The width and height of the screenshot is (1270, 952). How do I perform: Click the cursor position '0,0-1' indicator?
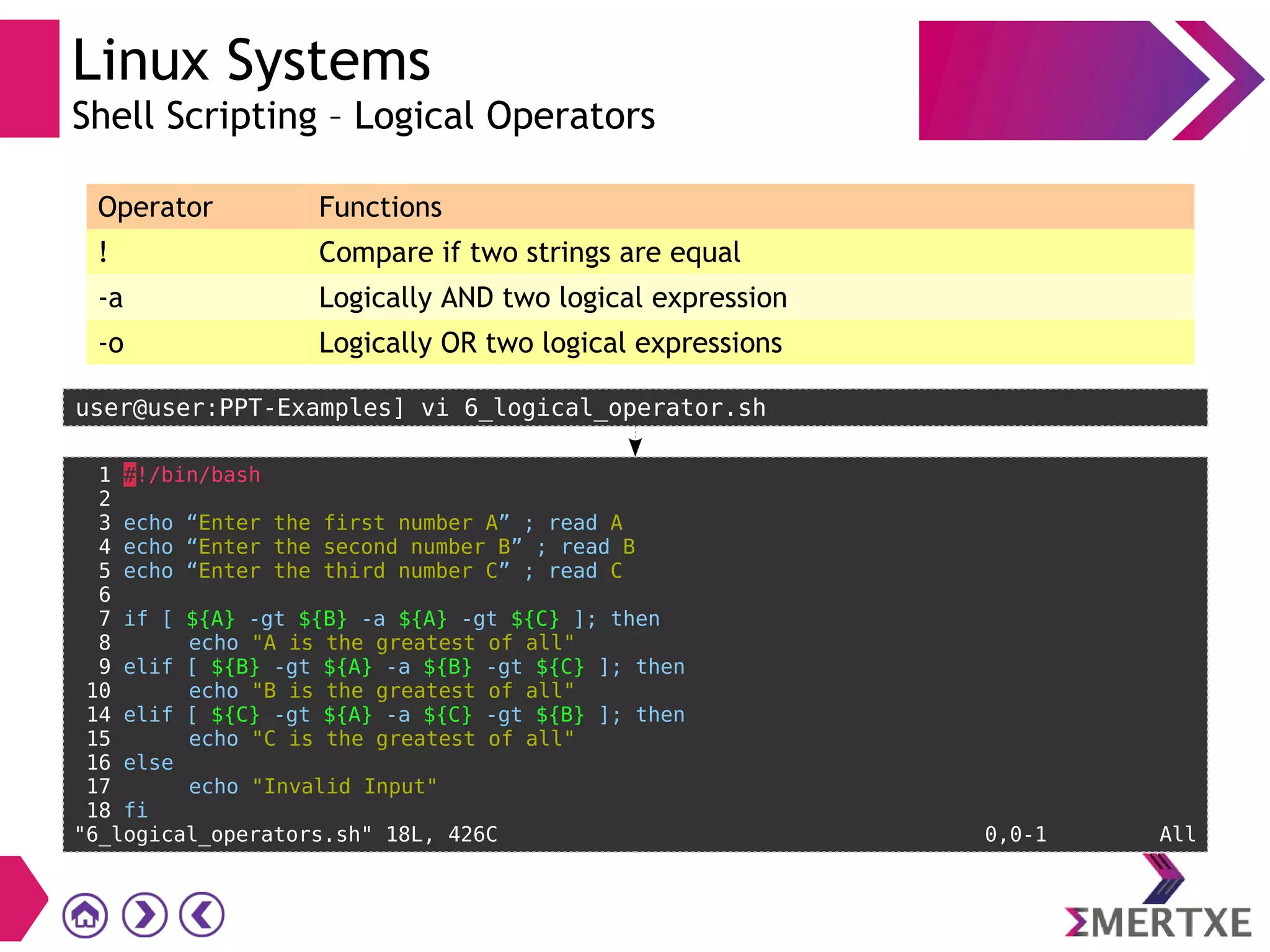[1016, 834]
